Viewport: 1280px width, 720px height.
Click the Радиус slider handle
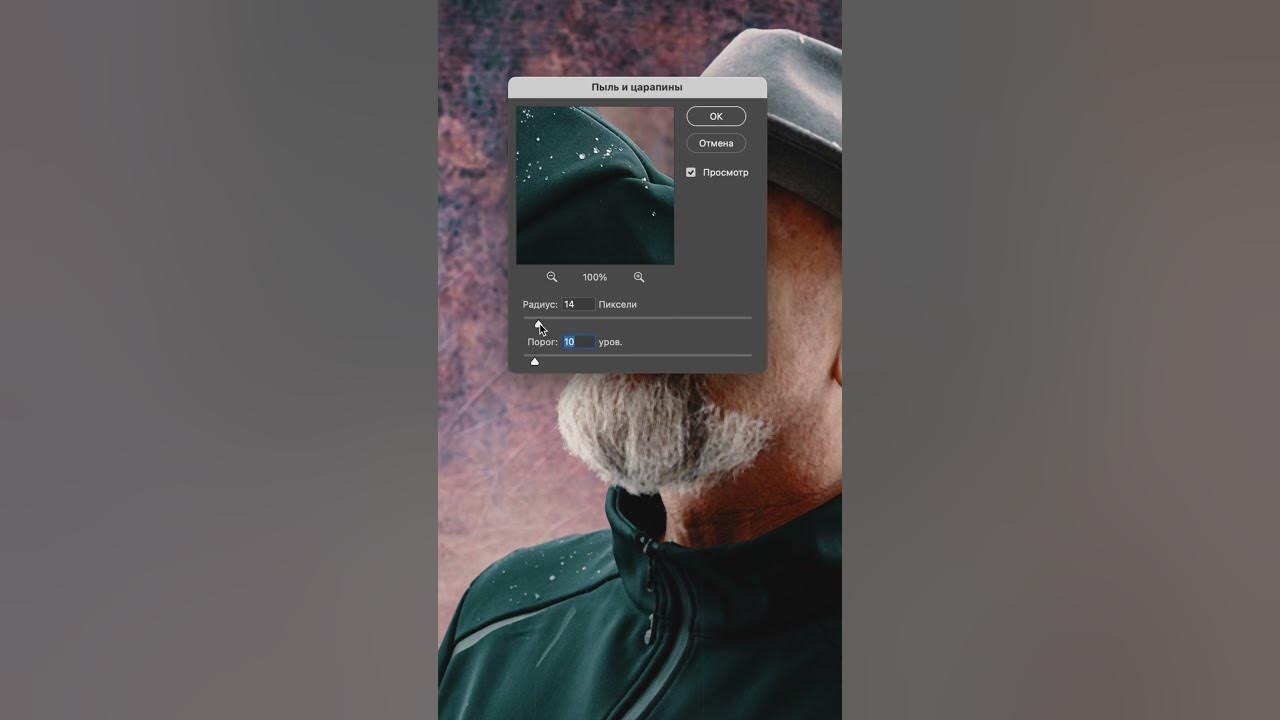(x=539, y=324)
